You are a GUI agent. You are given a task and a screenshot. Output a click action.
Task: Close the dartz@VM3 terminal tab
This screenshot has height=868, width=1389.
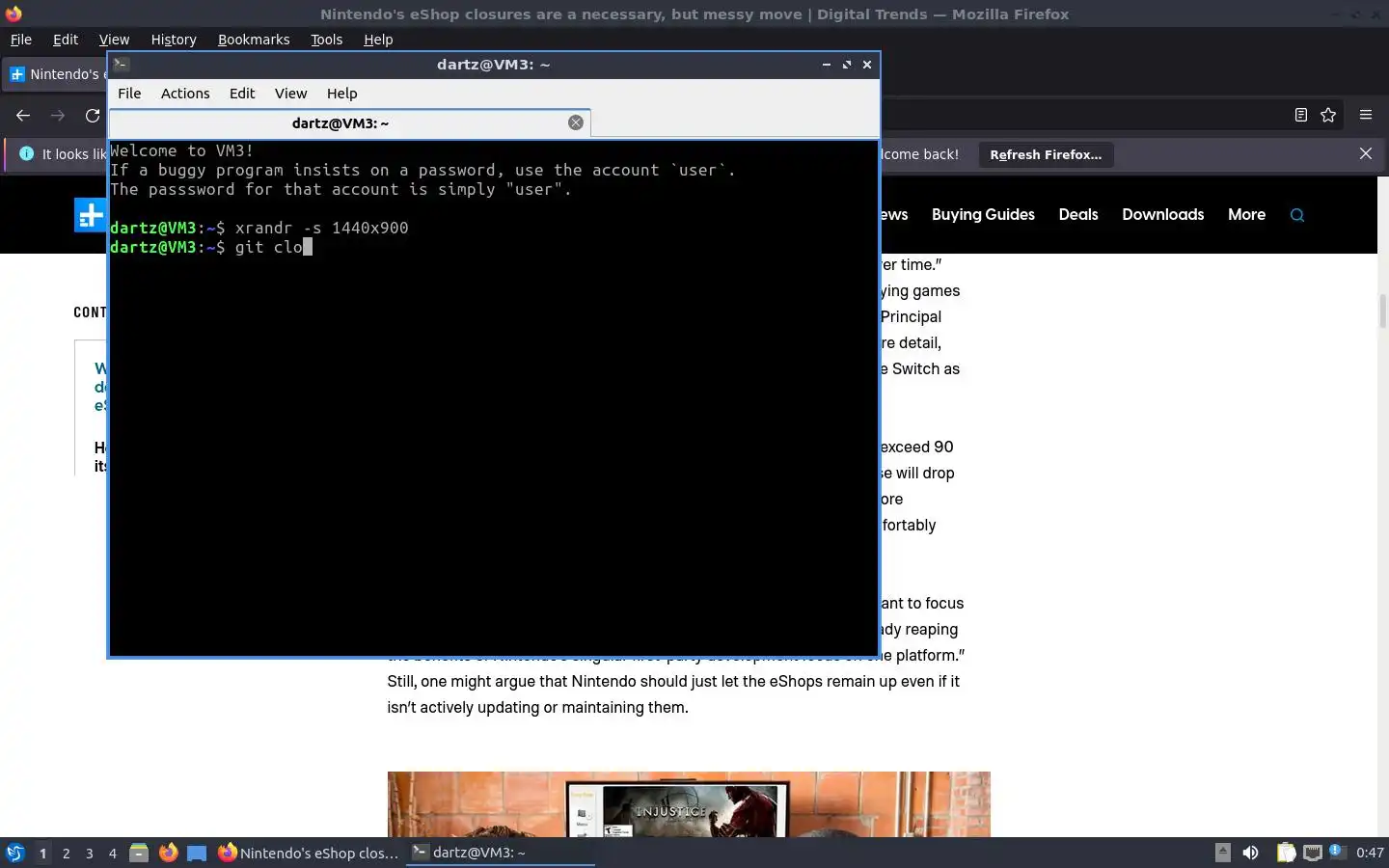pyautogui.click(x=576, y=122)
